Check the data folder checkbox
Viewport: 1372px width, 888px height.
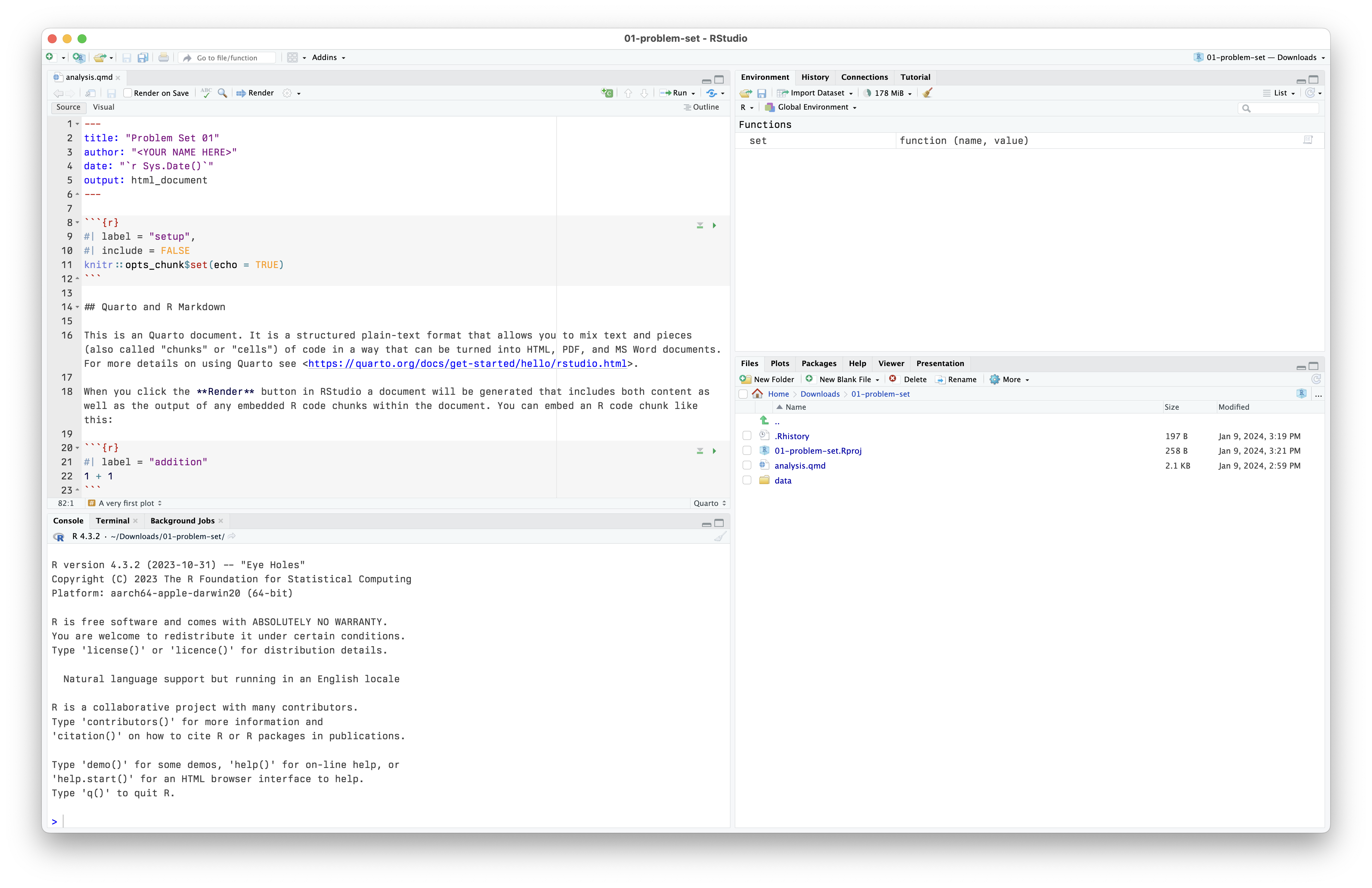pyautogui.click(x=747, y=480)
